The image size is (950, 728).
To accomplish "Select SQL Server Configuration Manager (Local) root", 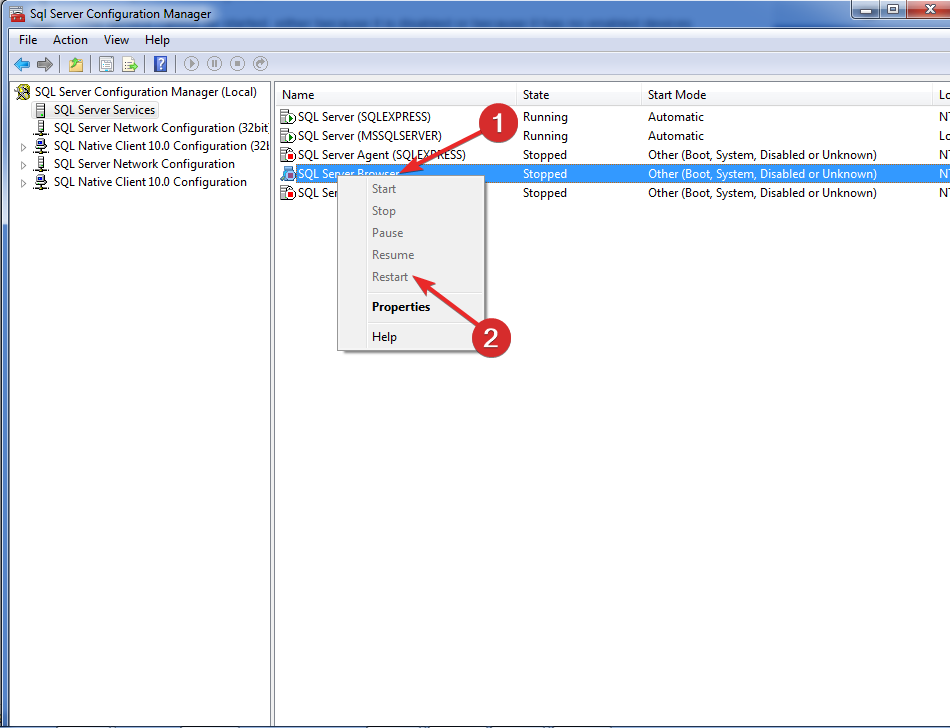I will (x=145, y=92).
